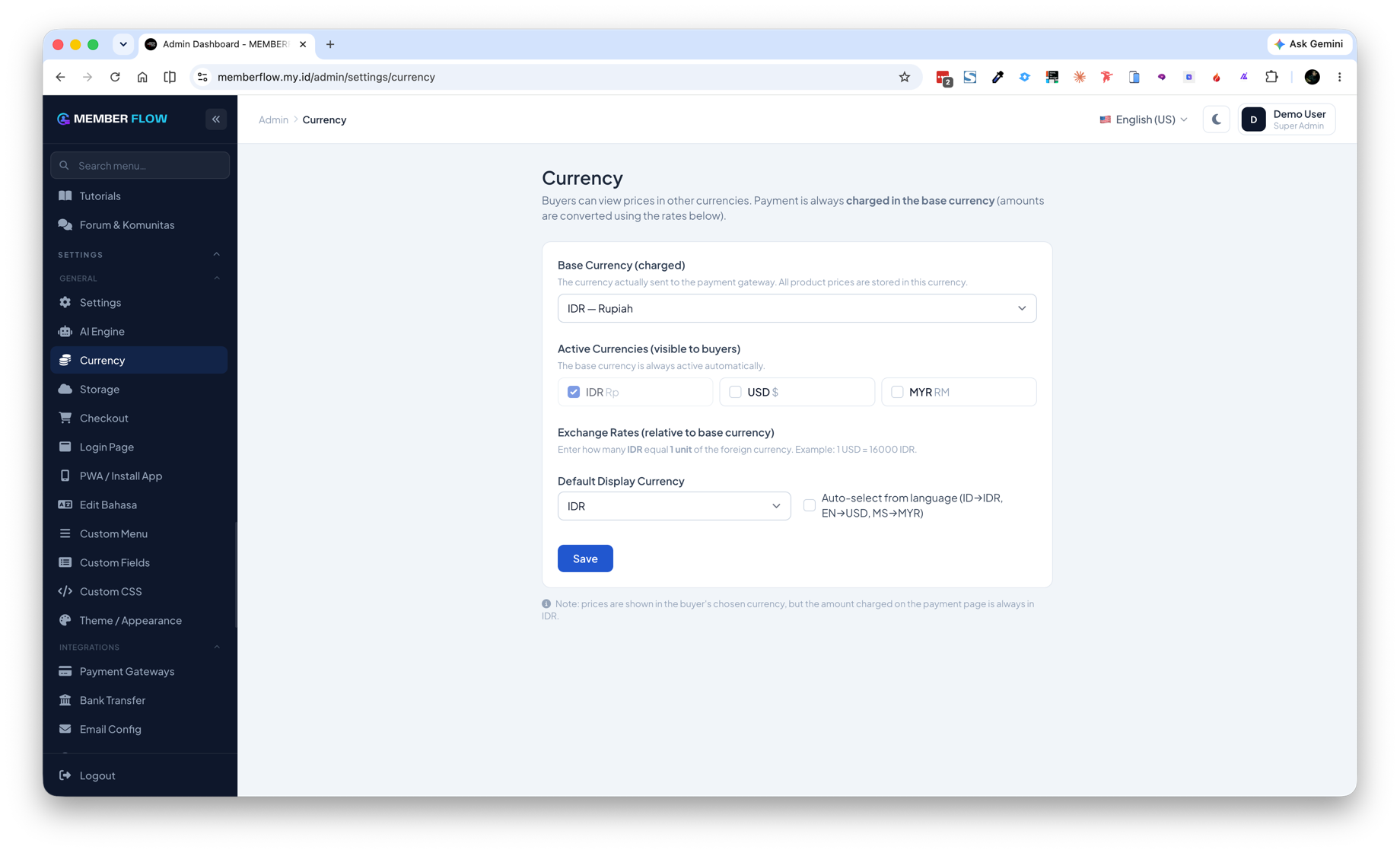Collapse the INTEGRATIONS sidebar section

tap(217, 648)
